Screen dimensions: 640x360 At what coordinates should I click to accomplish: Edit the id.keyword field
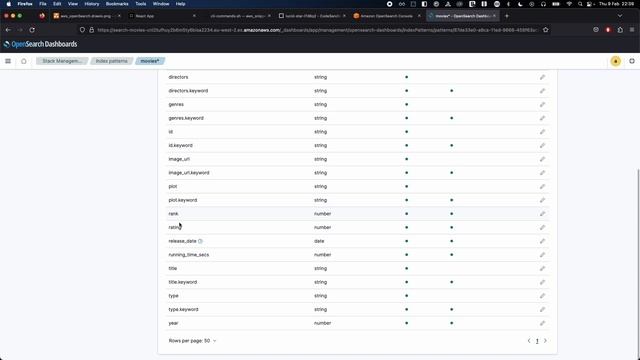coord(542,145)
